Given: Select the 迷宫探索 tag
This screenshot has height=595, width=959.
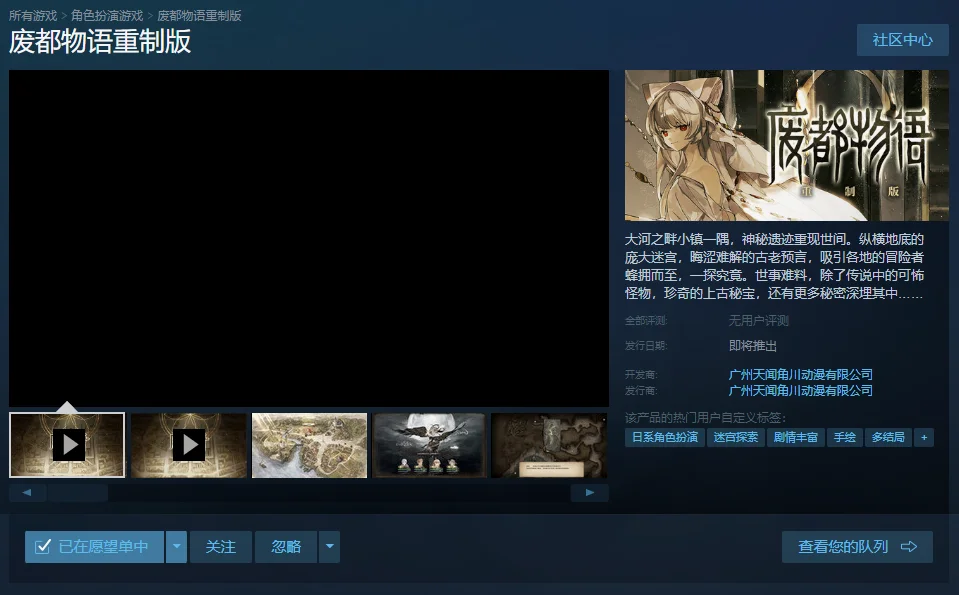Looking at the screenshot, I should (x=736, y=437).
